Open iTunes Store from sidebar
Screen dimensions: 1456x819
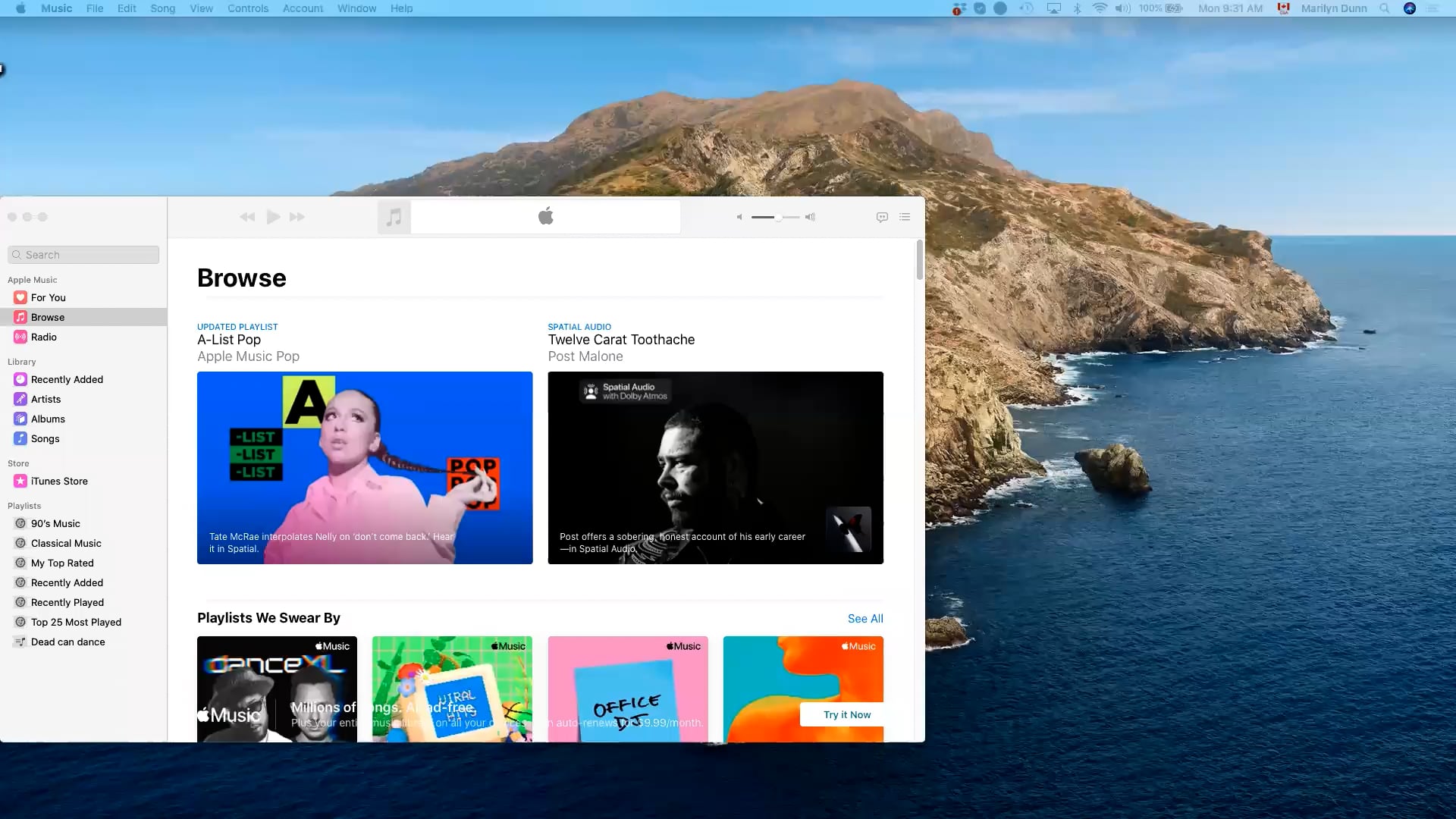click(59, 481)
